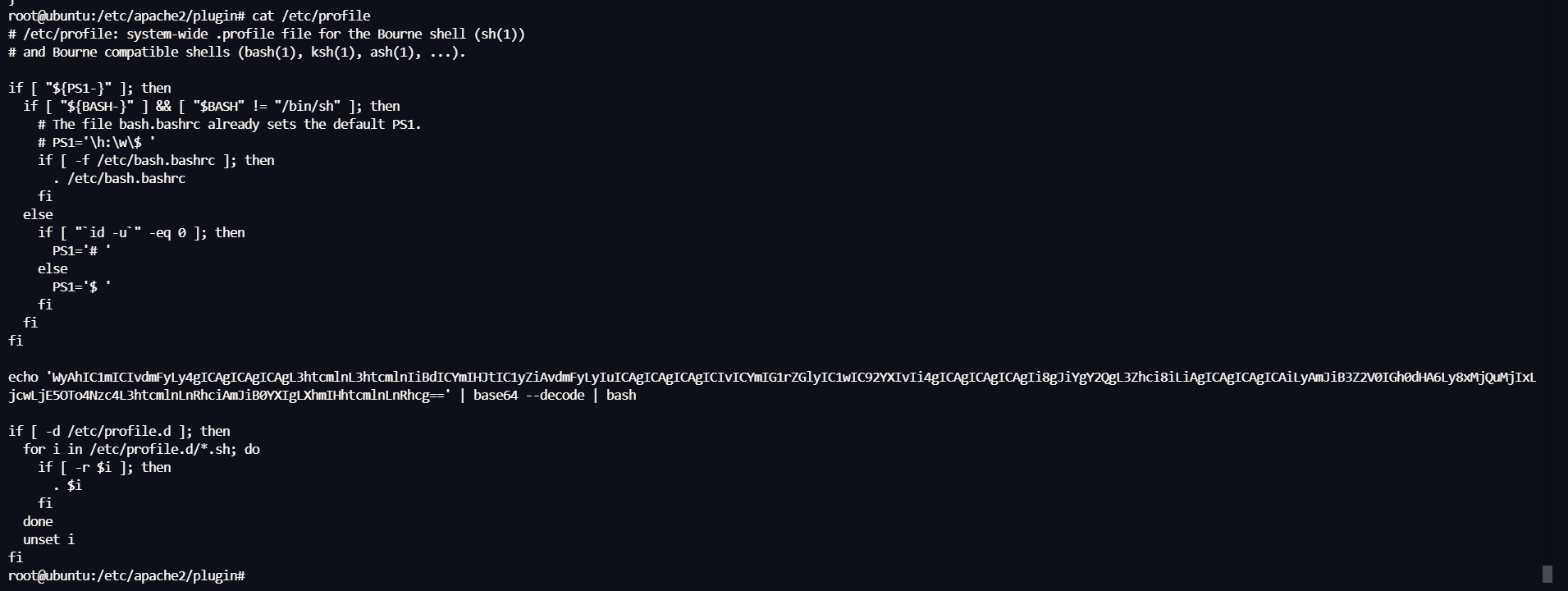Click the '. $i' source line
This screenshot has height=591, width=1568.
pyautogui.click(x=67, y=485)
